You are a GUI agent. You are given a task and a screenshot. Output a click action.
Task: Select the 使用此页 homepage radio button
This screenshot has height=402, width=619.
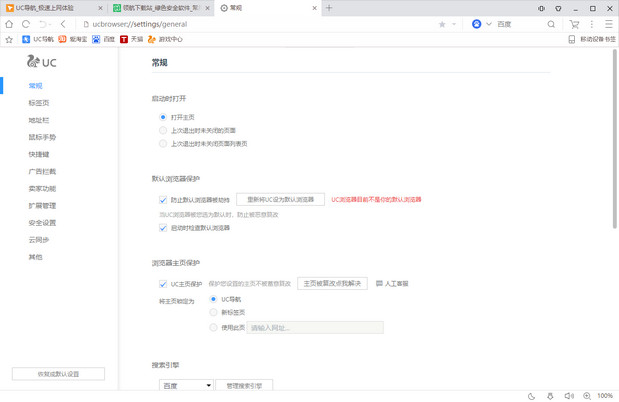213,327
